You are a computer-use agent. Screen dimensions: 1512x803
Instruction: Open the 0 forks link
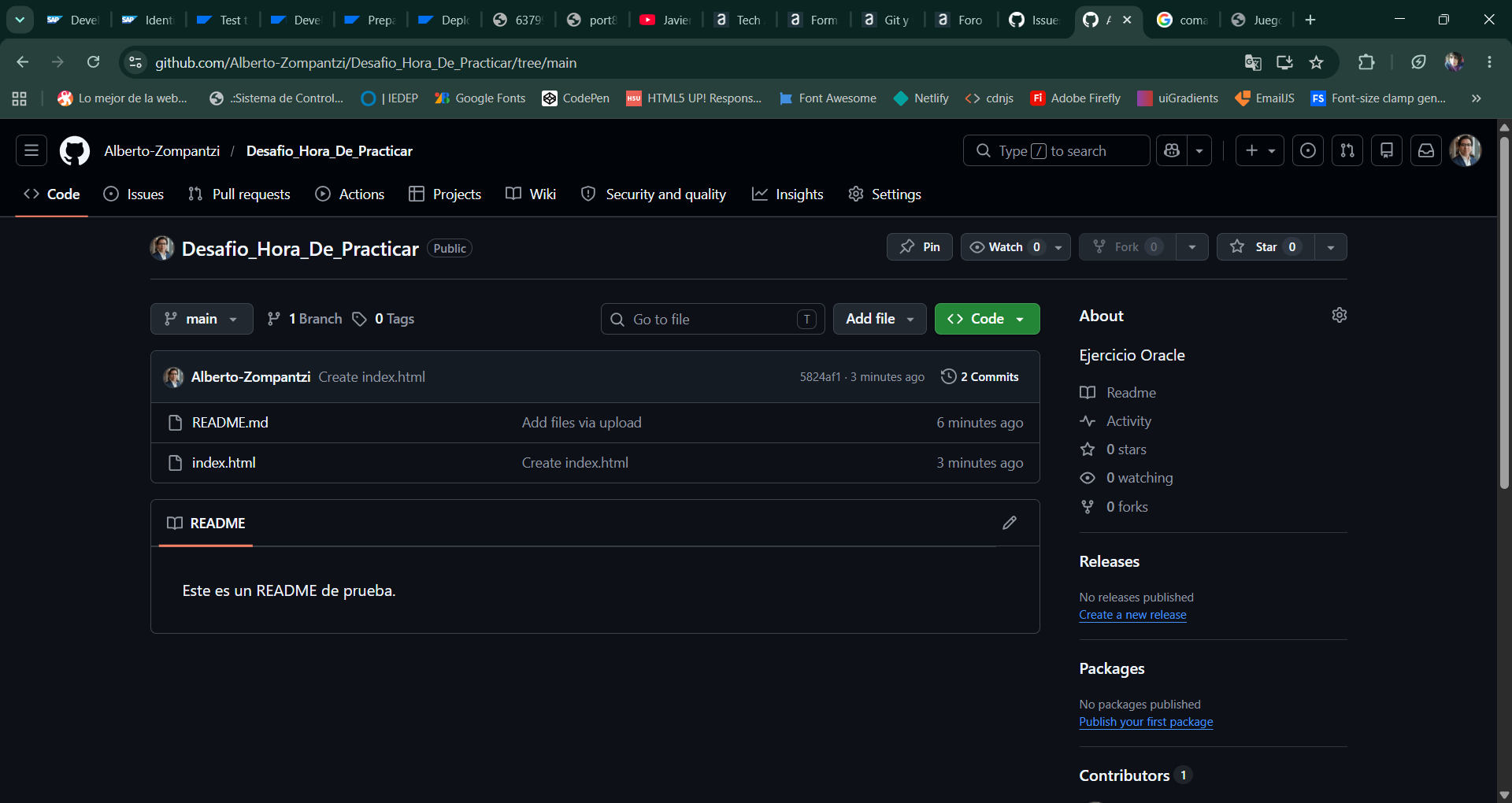[x=1114, y=507]
